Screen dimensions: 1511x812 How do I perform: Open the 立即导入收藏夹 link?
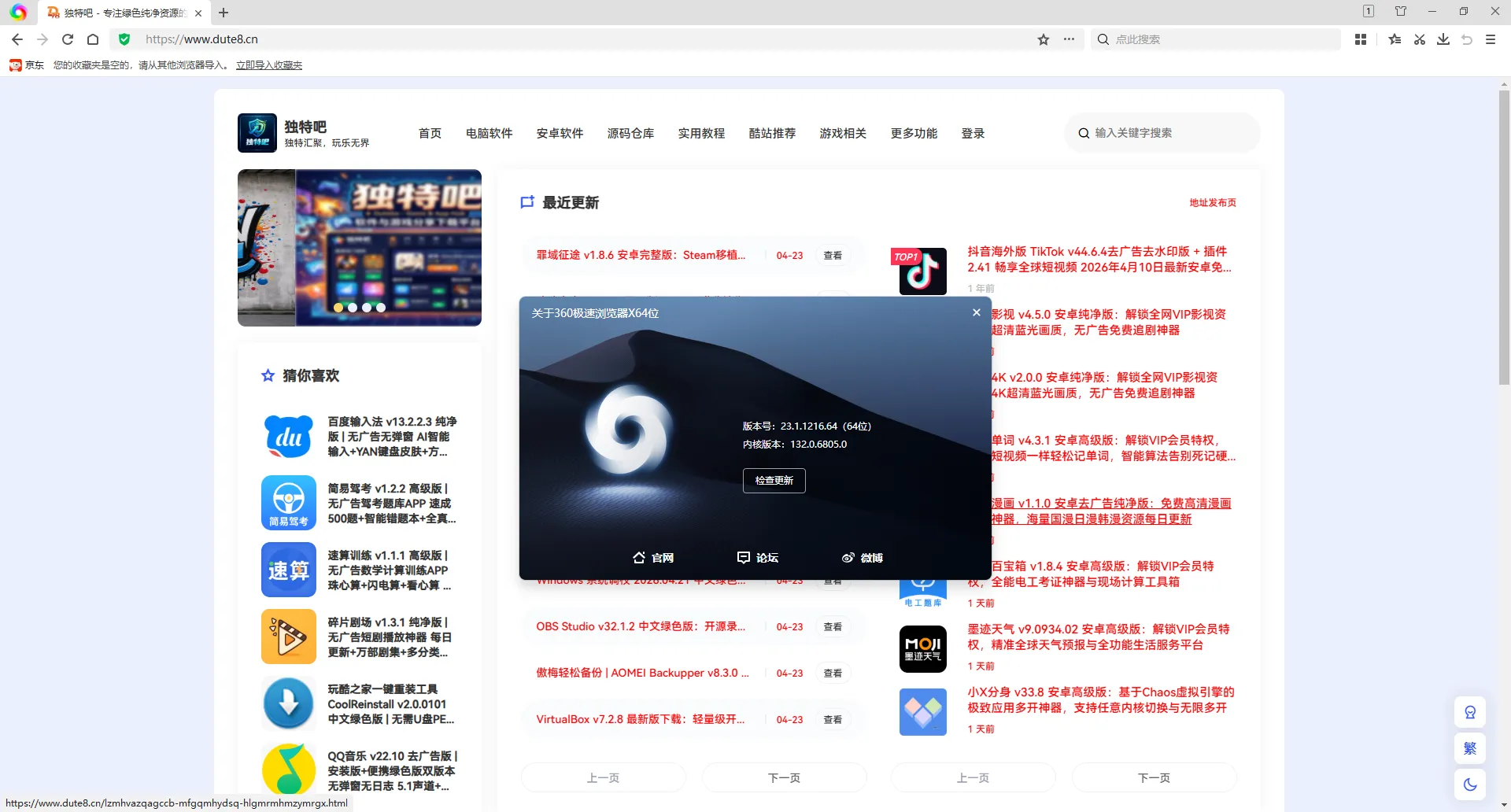coord(268,65)
